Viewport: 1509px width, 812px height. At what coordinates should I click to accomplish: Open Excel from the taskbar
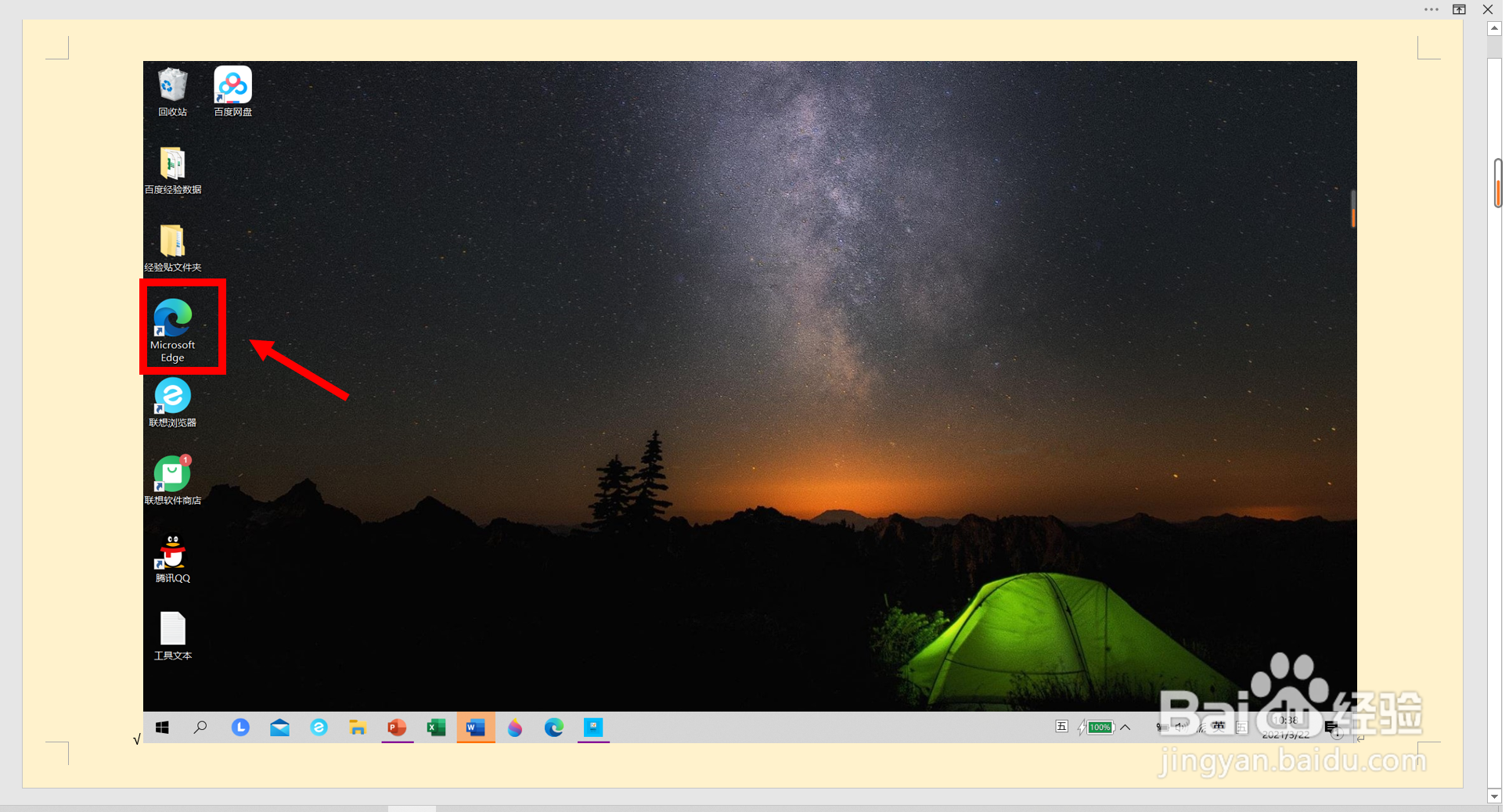point(436,728)
